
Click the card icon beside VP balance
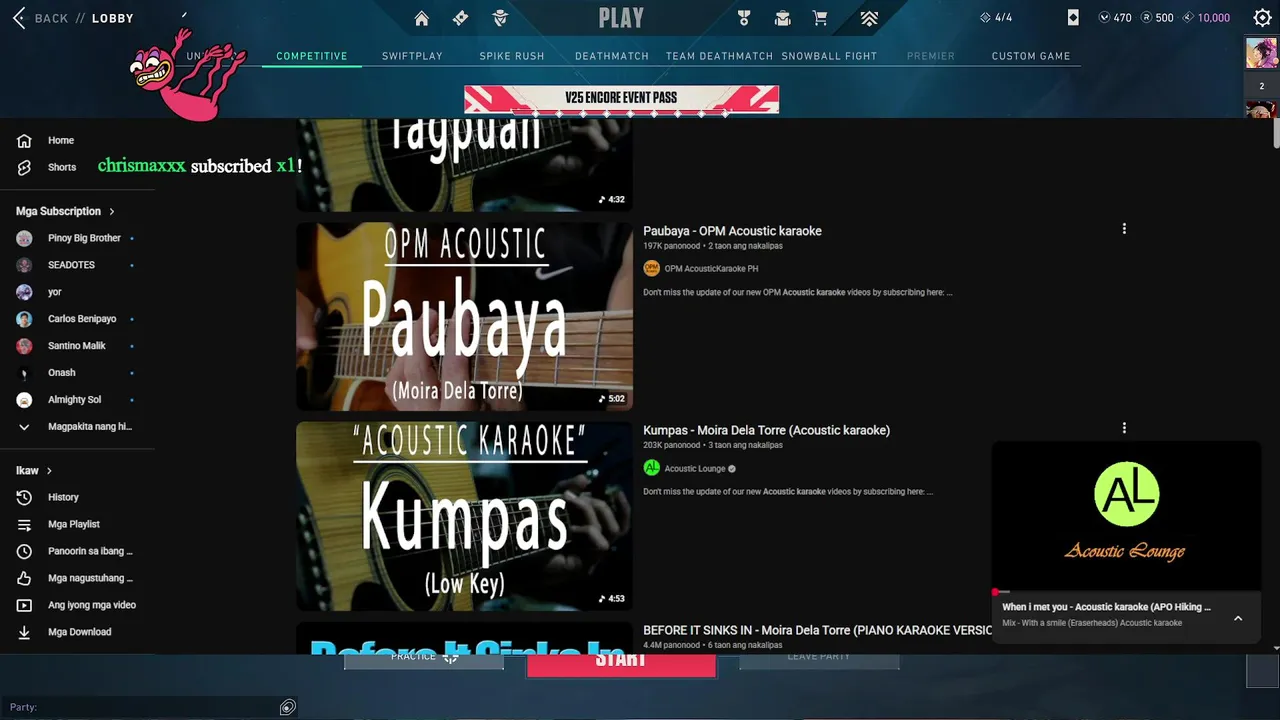point(1073,17)
